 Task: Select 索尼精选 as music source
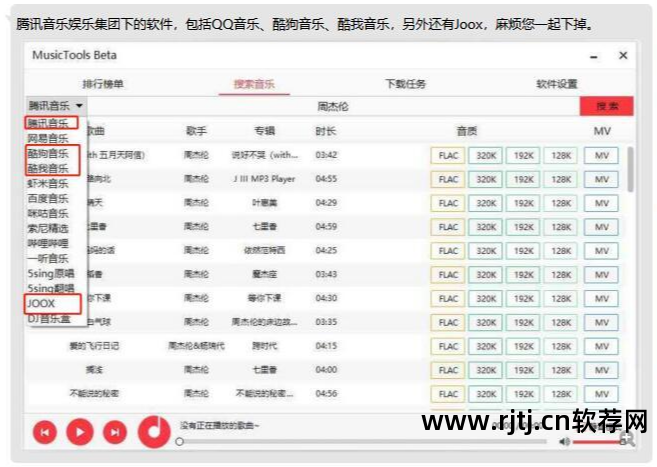[x=48, y=229]
